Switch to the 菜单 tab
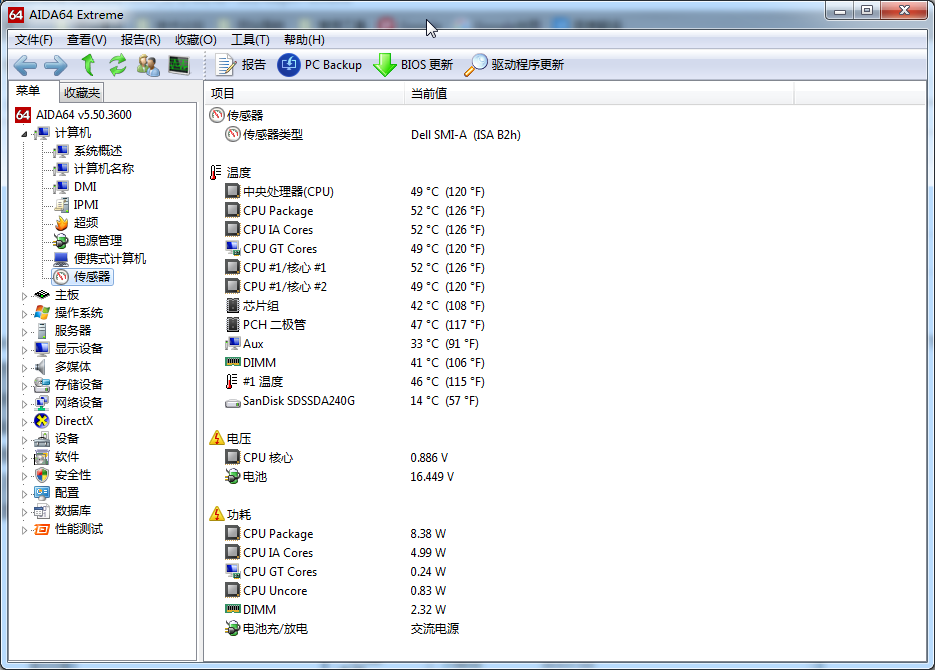This screenshot has width=935, height=670. tap(28, 91)
